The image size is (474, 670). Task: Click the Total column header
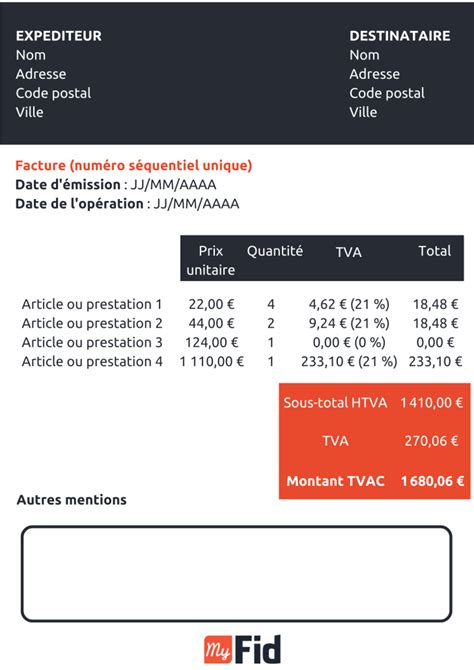434,251
